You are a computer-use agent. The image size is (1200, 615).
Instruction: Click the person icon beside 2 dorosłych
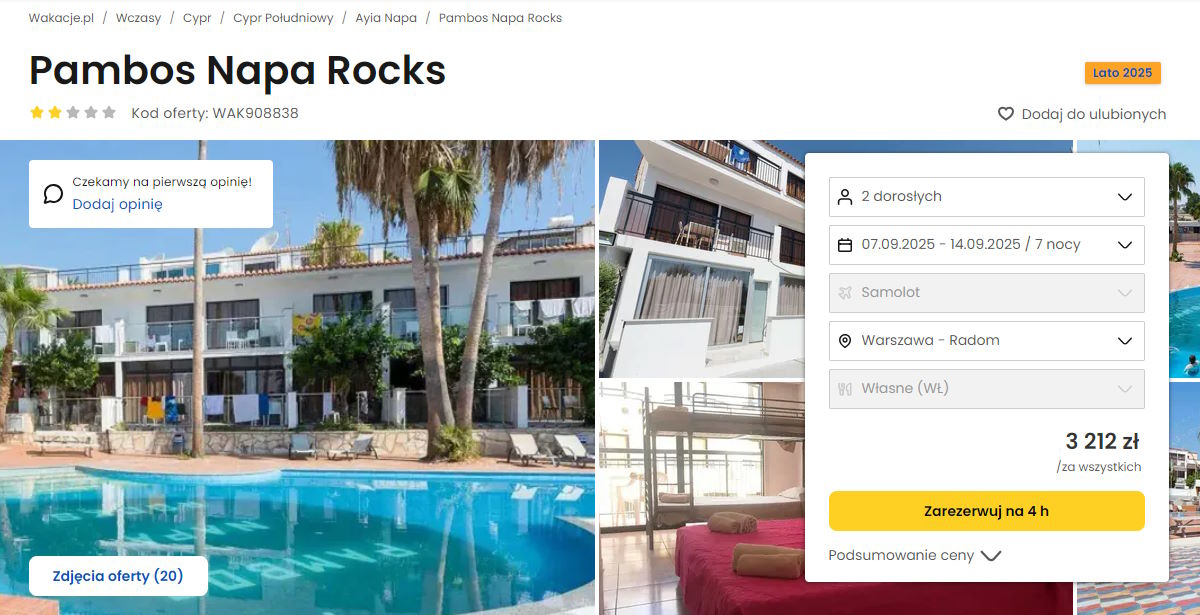click(845, 197)
